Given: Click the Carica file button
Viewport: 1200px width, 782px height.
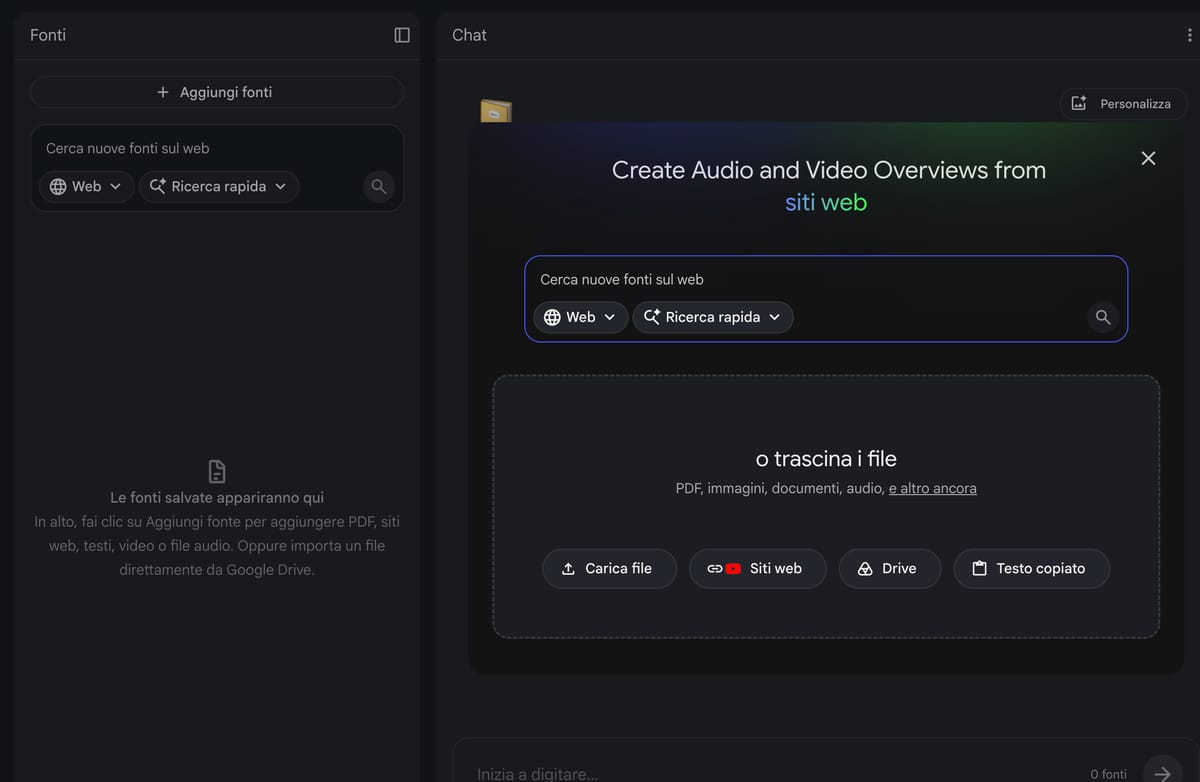Looking at the screenshot, I should pyautogui.click(x=609, y=568).
